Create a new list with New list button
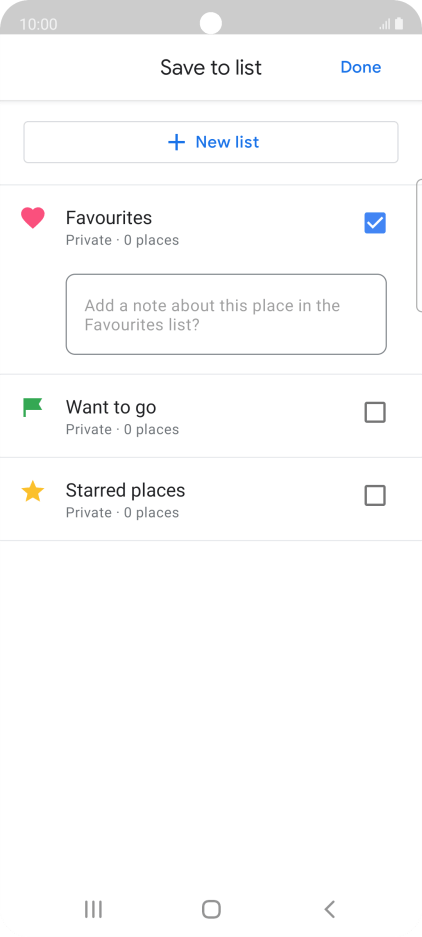422x937 pixels. click(211, 142)
